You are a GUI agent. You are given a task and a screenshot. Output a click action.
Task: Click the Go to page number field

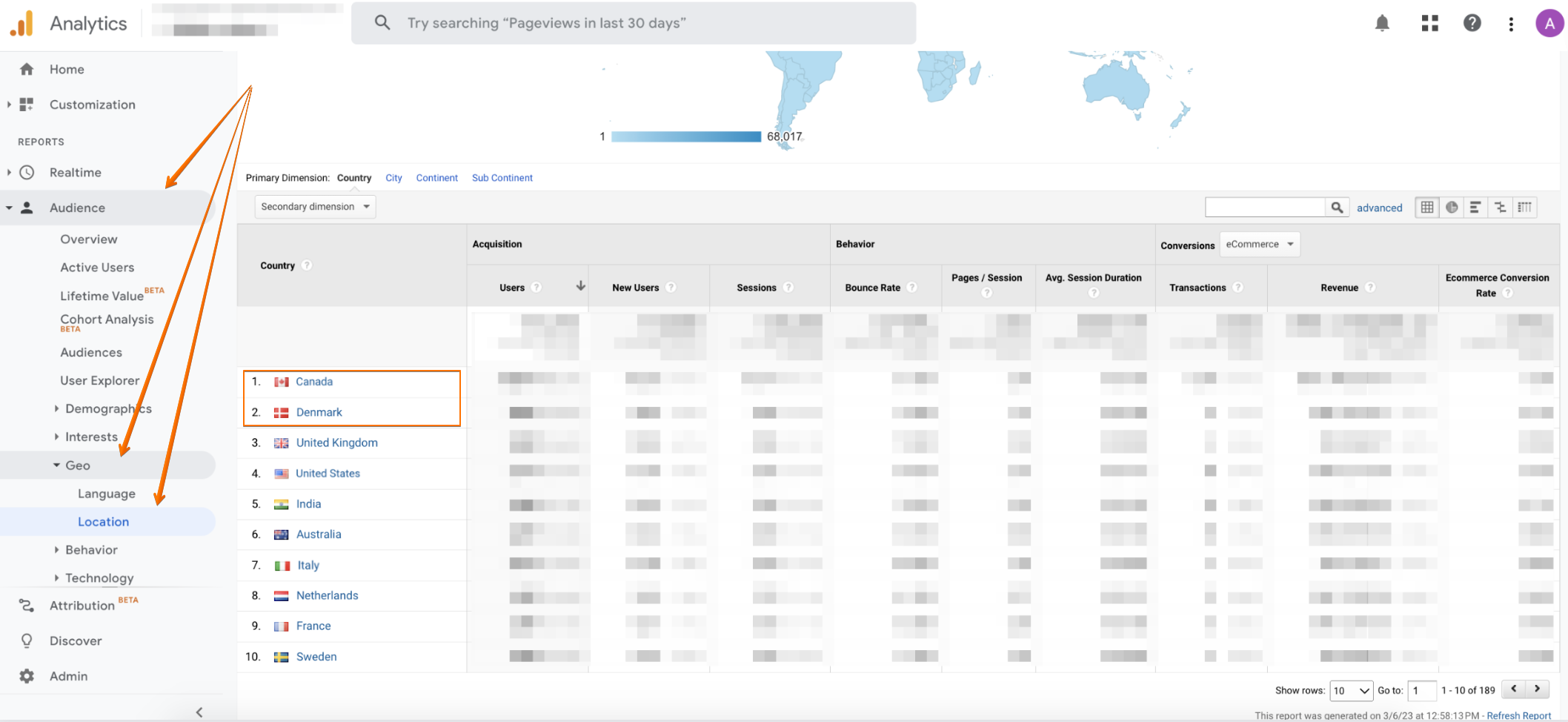(x=1421, y=691)
